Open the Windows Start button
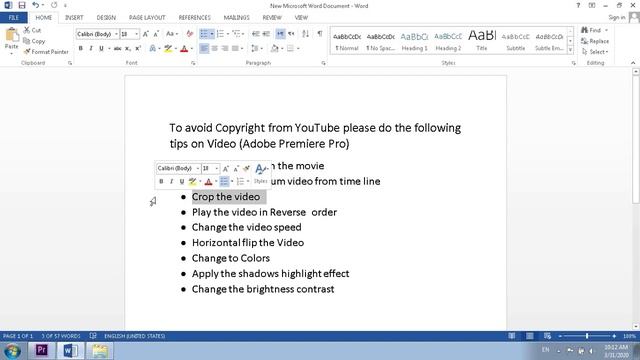The width and height of the screenshot is (640, 360). (x=12, y=351)
